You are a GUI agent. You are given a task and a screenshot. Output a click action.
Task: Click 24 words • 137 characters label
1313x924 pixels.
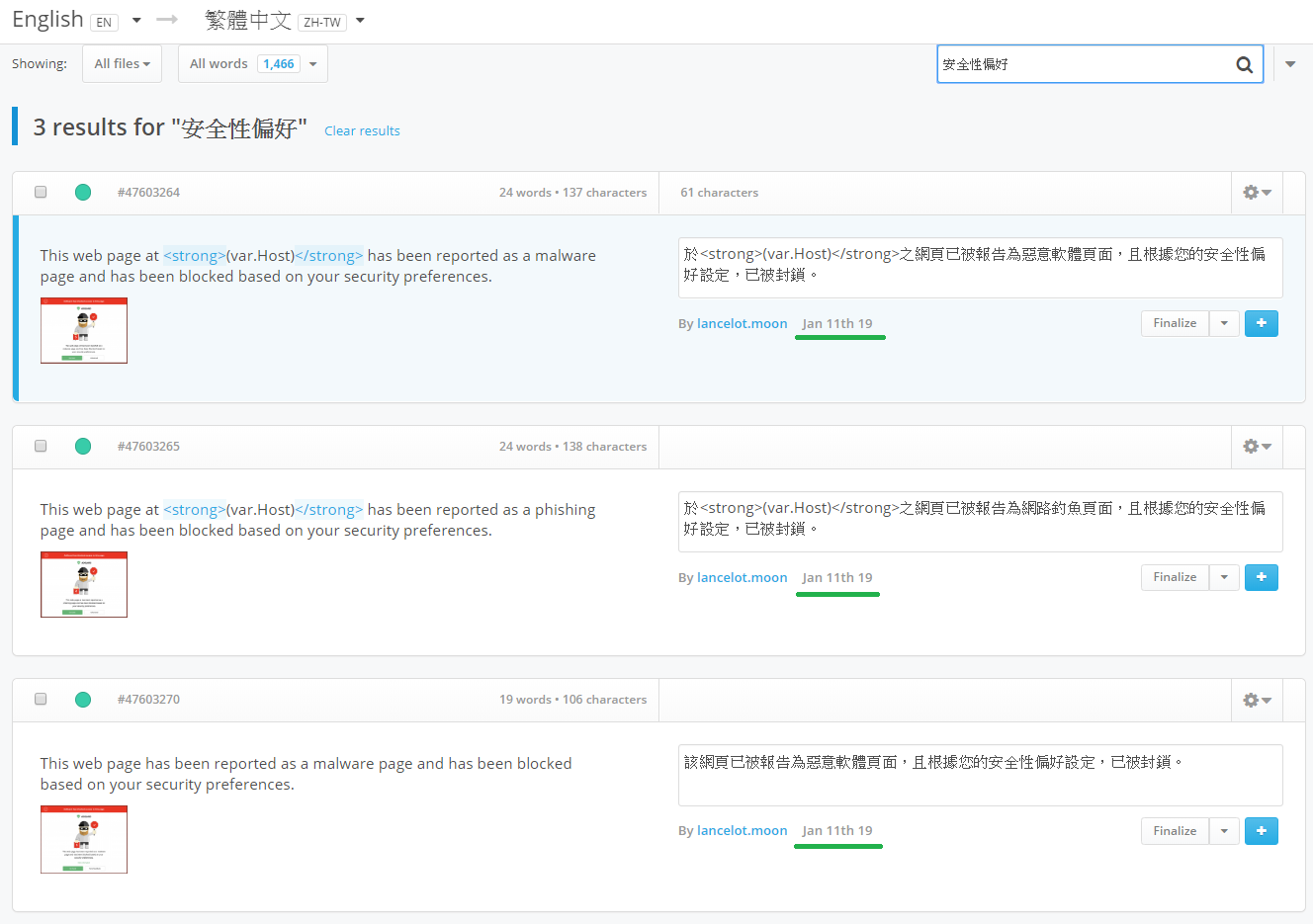pos(572,193)
